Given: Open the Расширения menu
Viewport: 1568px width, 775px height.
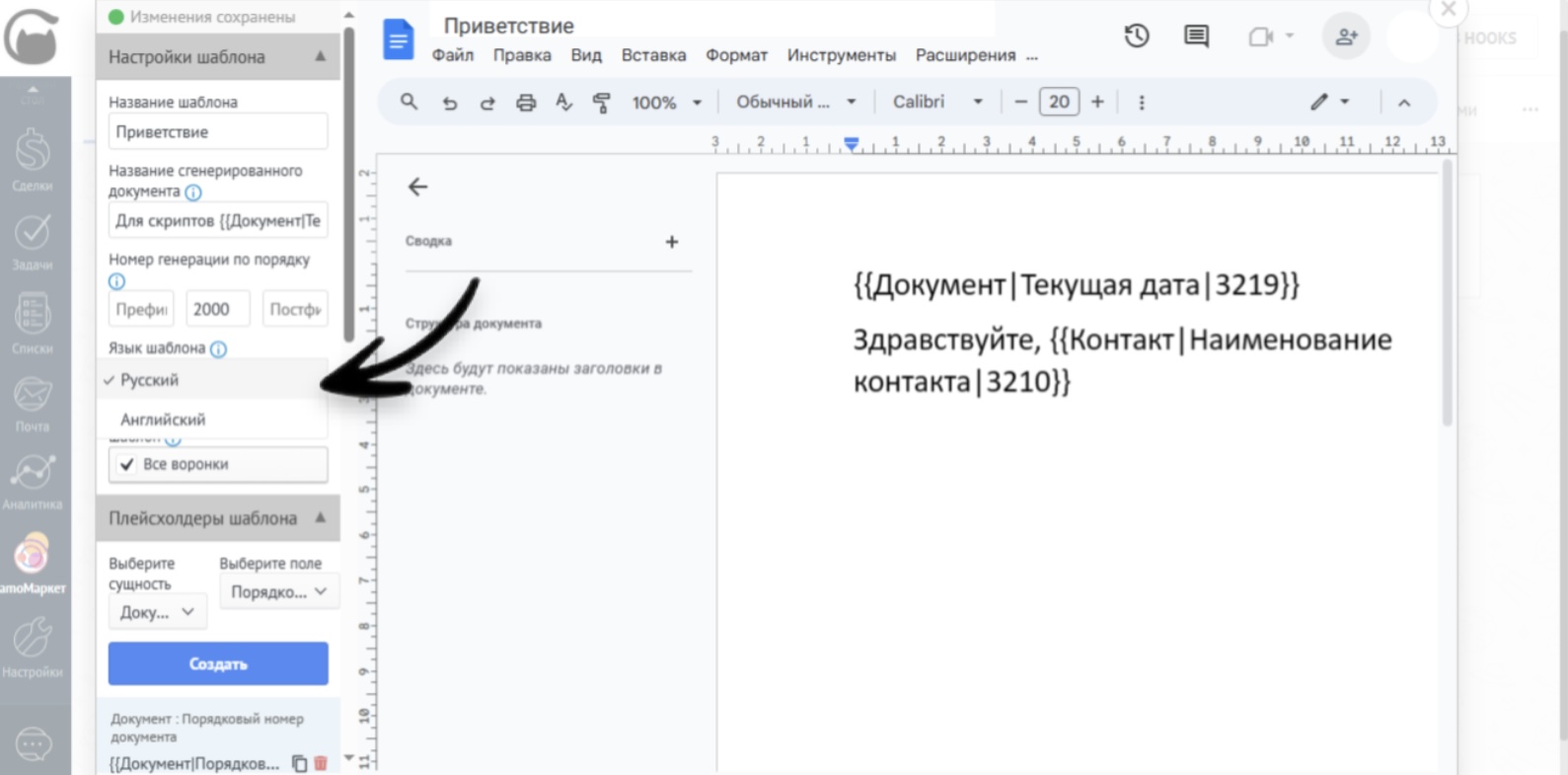Looking at the screenshot, I should [965, 55].
